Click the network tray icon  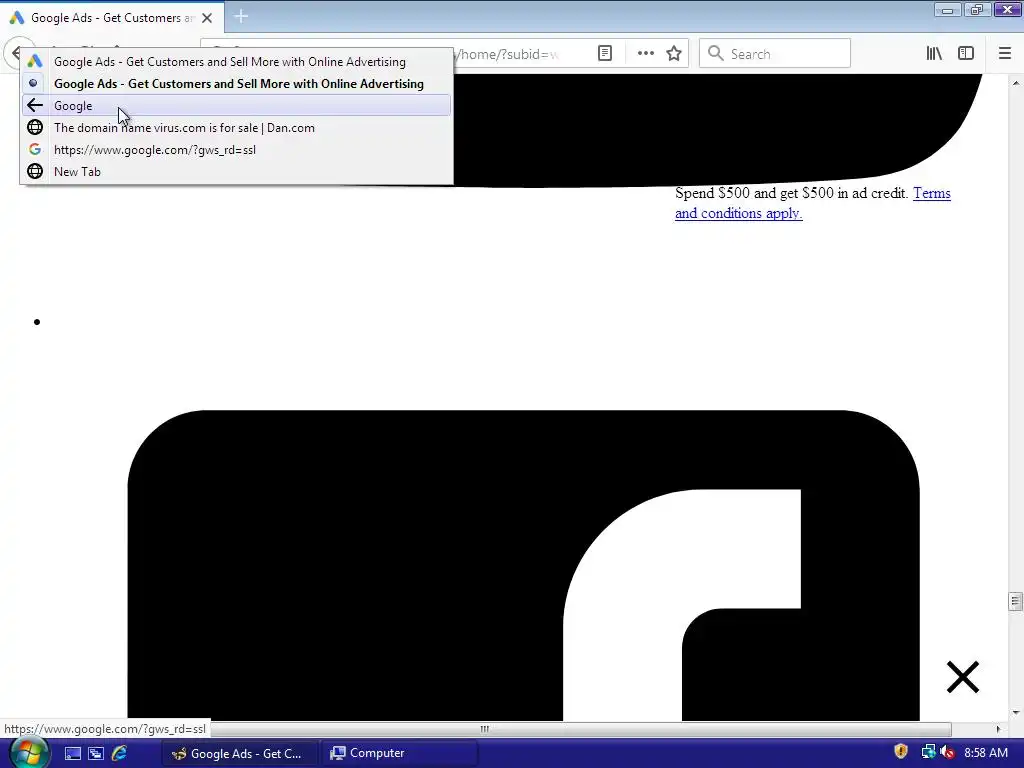[x=928, y=752]
